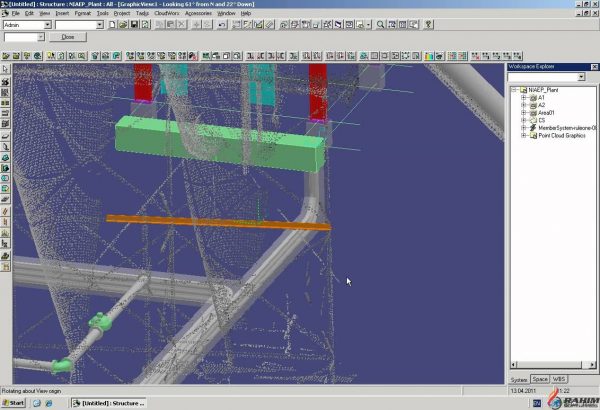
Task: Open the Accessories menu
Action: [198, 13]
